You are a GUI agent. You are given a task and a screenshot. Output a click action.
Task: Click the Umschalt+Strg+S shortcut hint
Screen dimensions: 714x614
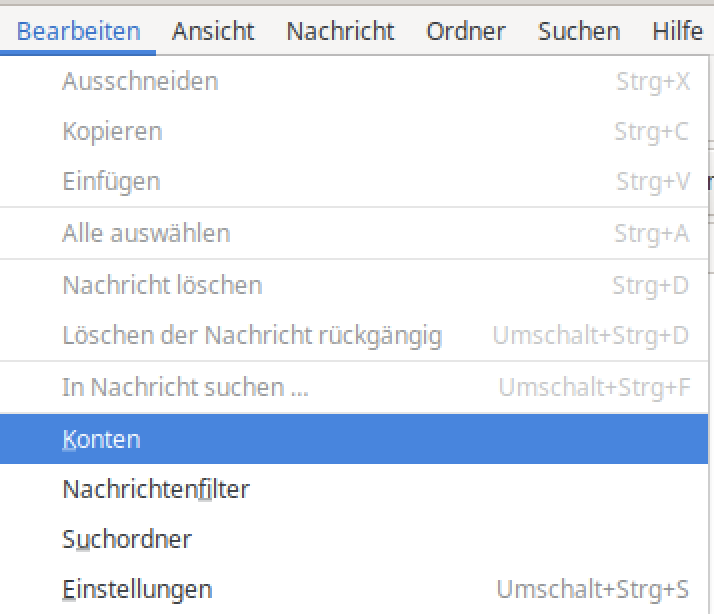(x=593, y=589)
